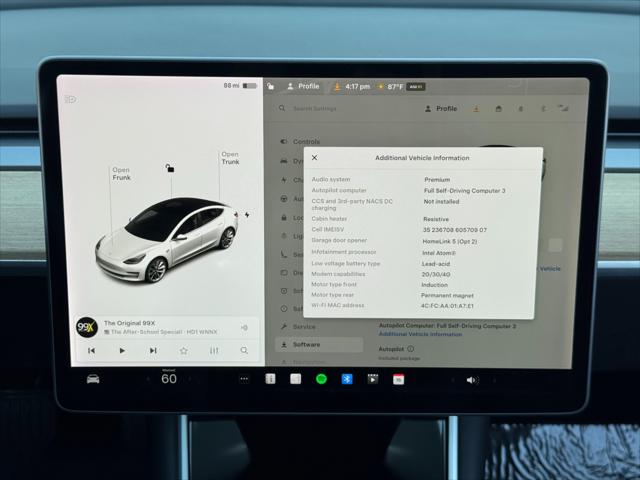Close the Additional Vehicle Information dialog
640x480 pixels.
314,158
